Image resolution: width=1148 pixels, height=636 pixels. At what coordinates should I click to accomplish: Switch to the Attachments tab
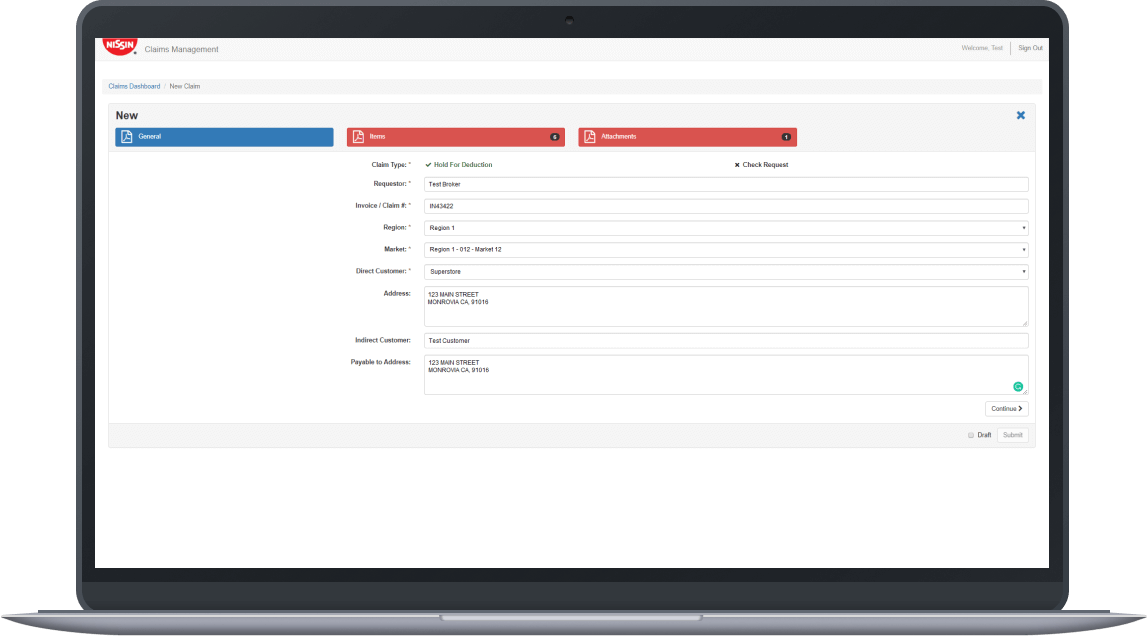pyautogui.click(x=687, y=136)
